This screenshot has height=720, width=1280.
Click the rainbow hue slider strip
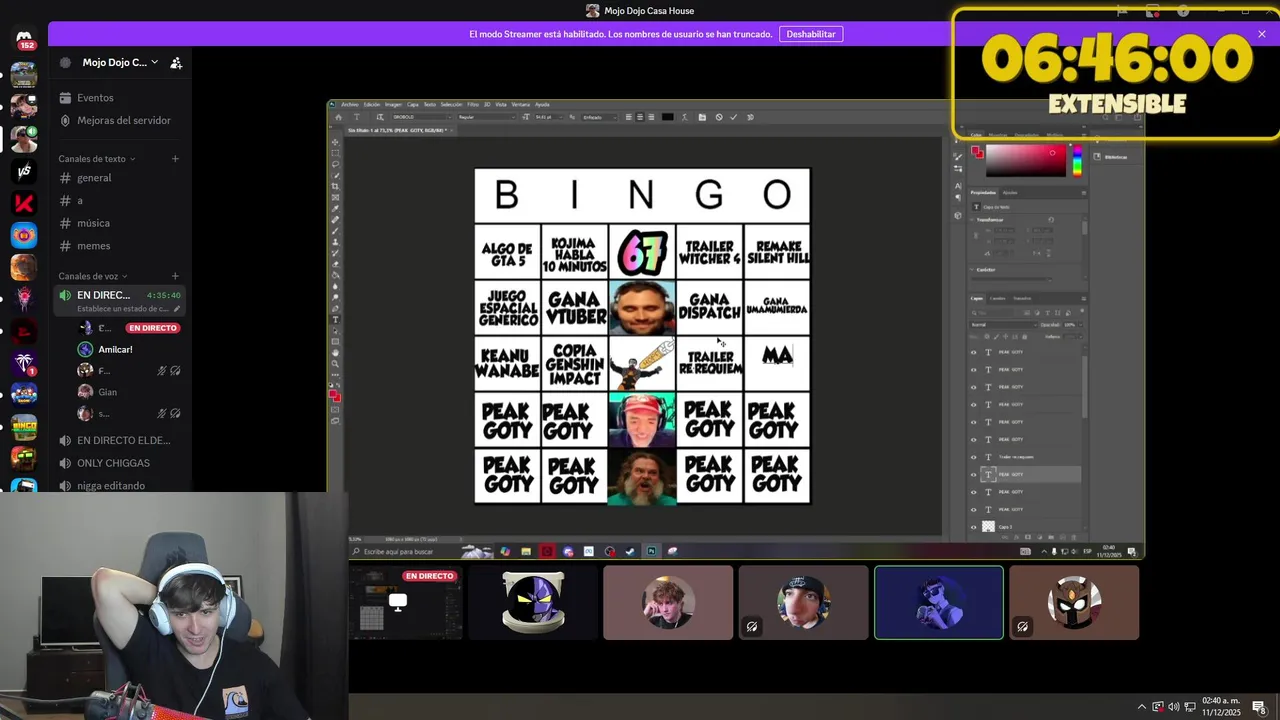[x=1077, y=160]
